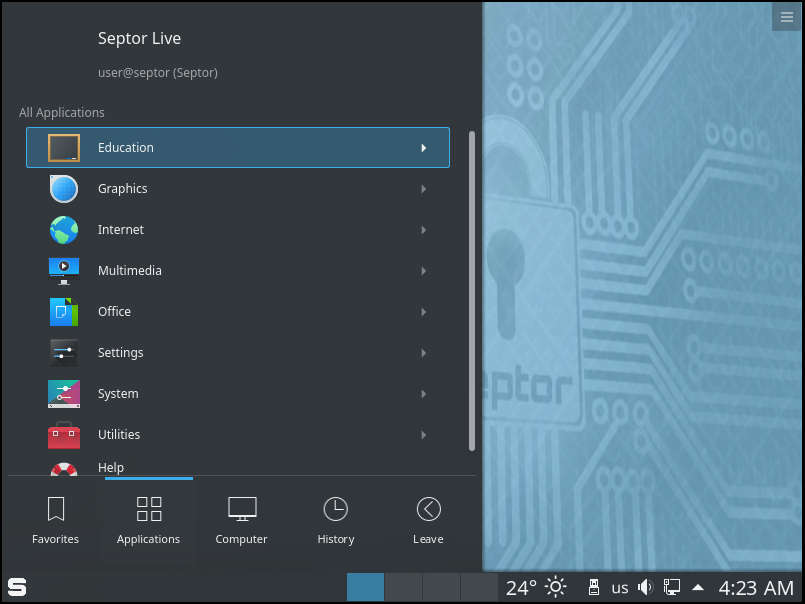Open the Multimedia category icon

point(64,270)
